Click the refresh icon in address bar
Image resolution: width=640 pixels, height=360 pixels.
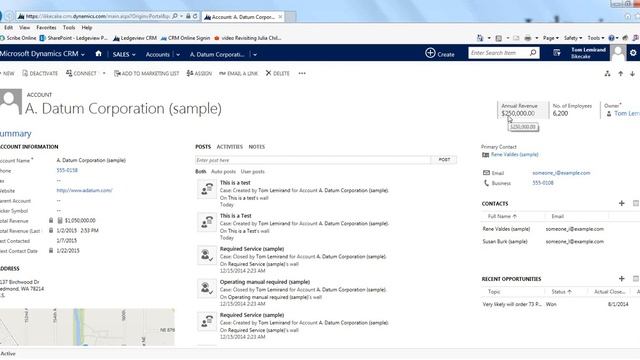[x=196, y=16]
